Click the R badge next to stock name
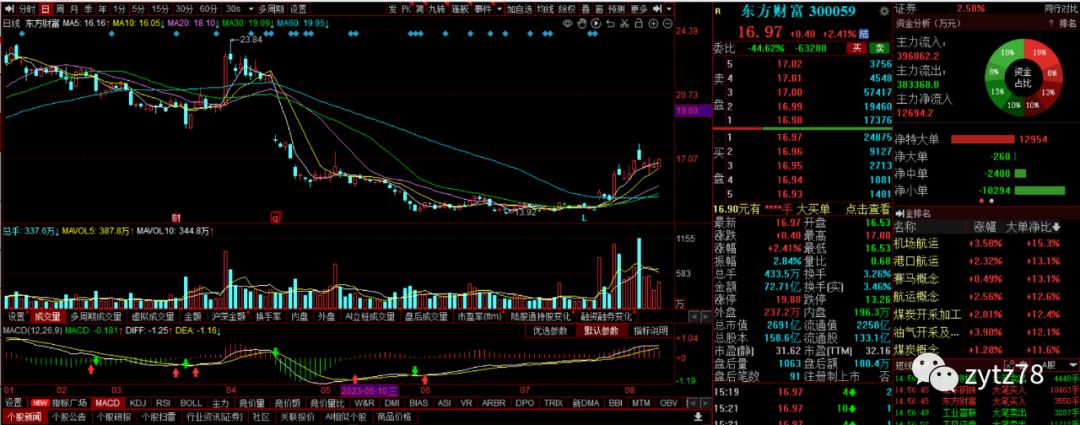 pyautogui.click(x=718, y=12)
